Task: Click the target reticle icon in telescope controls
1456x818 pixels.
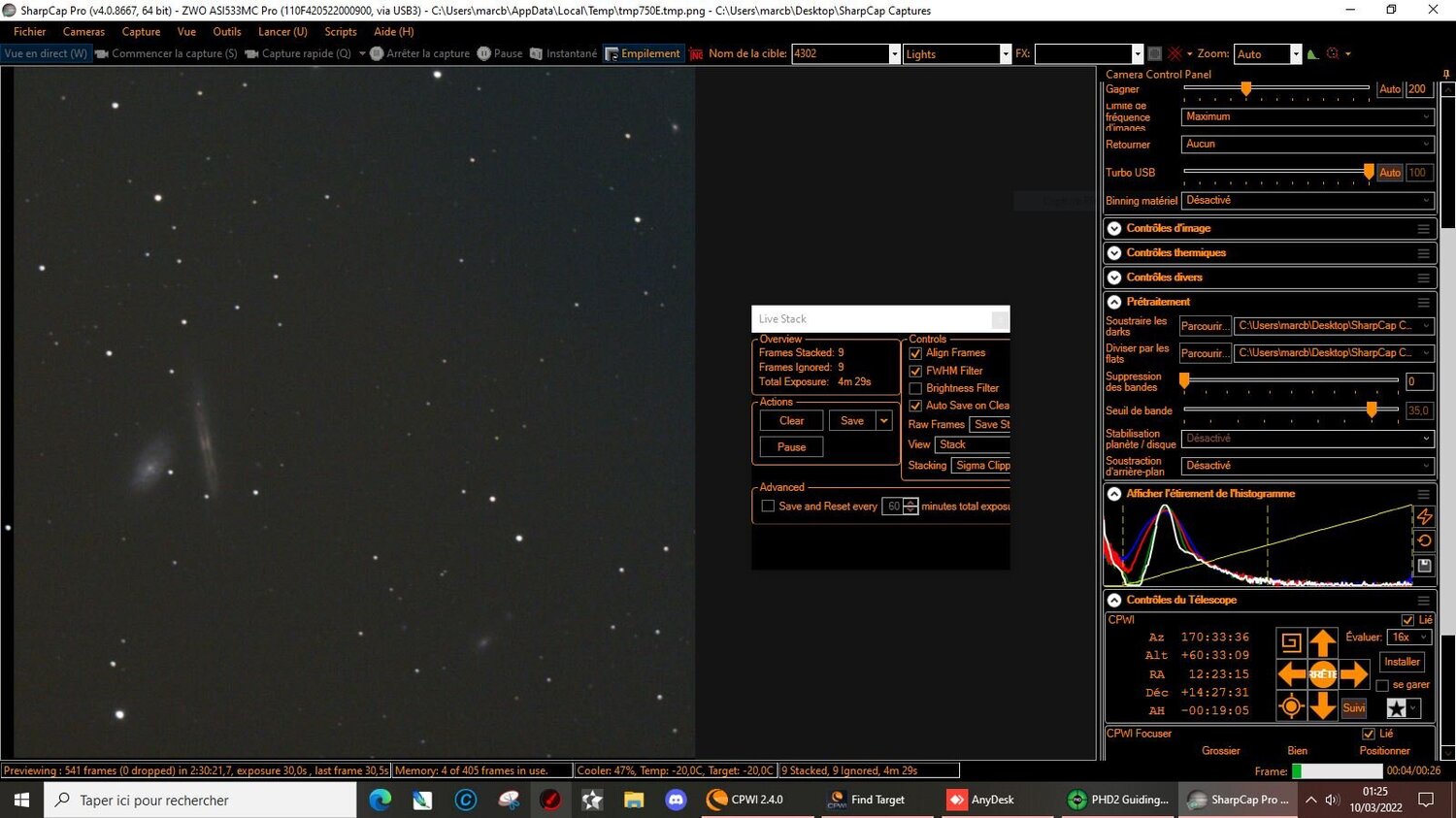Action: tap(1290, 705)
